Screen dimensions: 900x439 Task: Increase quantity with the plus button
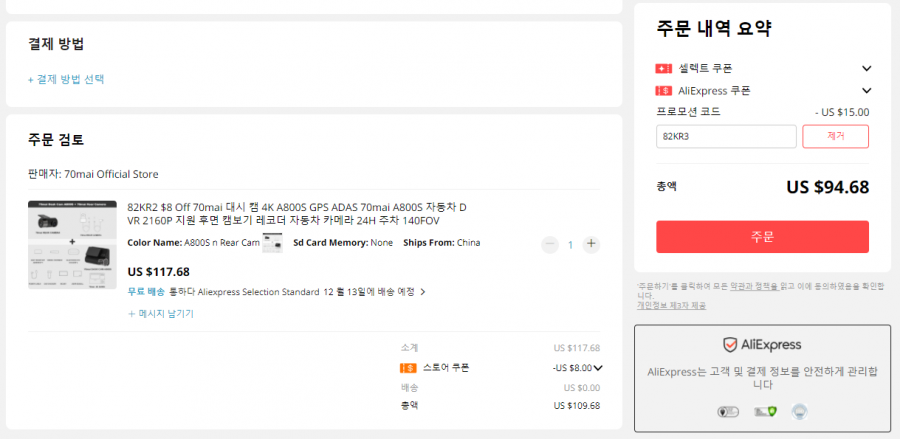tap(591, 244)
